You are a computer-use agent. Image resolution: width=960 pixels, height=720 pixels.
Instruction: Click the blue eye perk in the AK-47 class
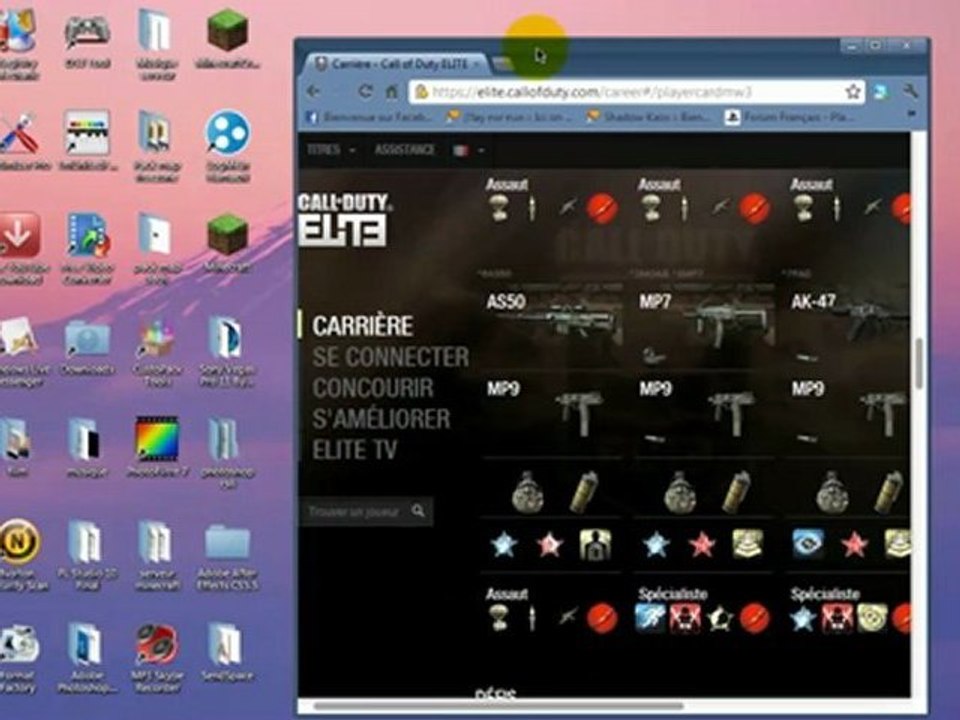click(x=808, y=544)
